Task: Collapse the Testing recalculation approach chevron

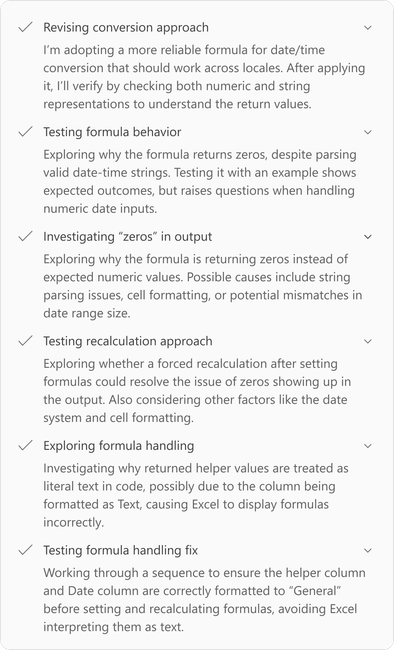Action: click(x=367, y=341)
